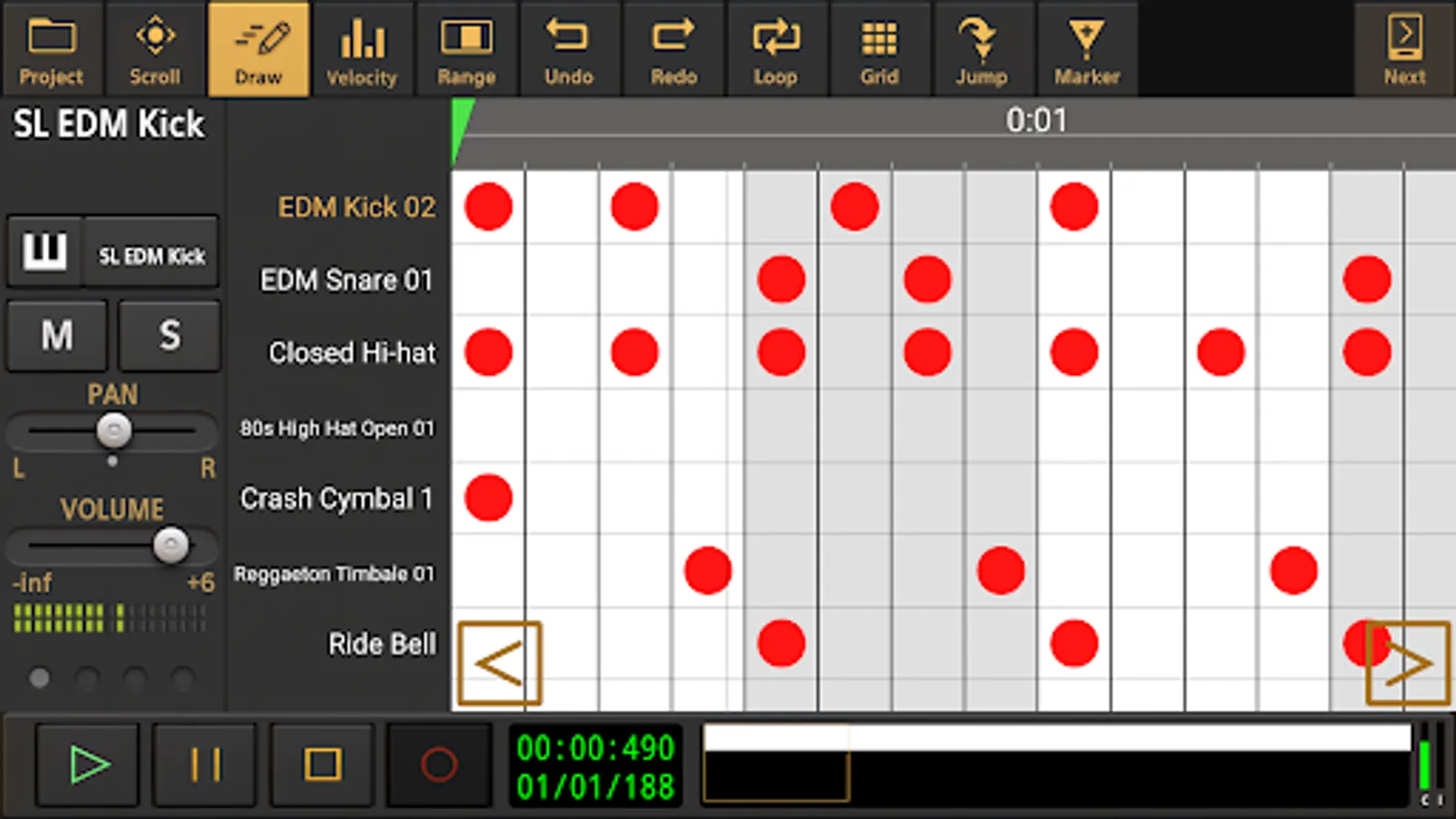Select the Range tool
This screenshot has width=1456, height=819.
pyautogui.click(x=466, y=49)
